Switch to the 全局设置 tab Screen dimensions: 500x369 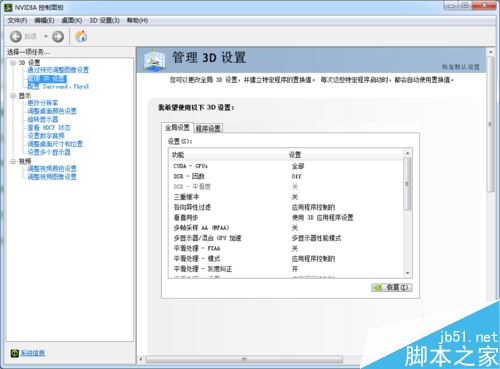[177, 128]
